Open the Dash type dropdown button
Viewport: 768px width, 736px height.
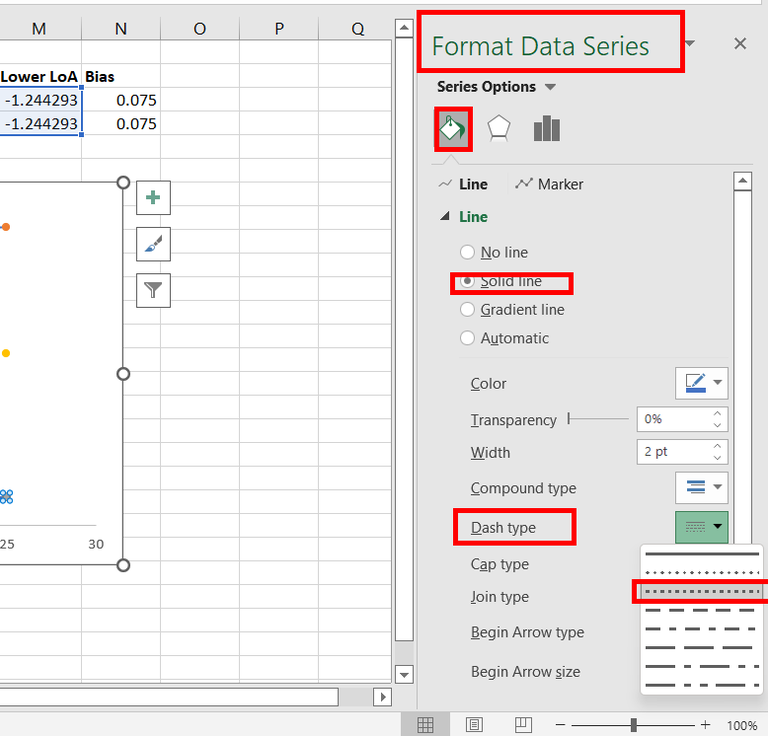[701, 527]
